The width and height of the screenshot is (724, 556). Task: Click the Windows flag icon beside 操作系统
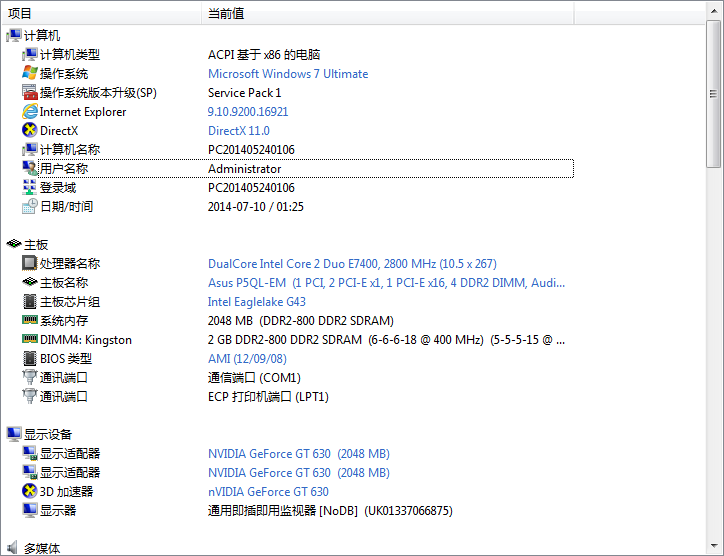(30, 73)
